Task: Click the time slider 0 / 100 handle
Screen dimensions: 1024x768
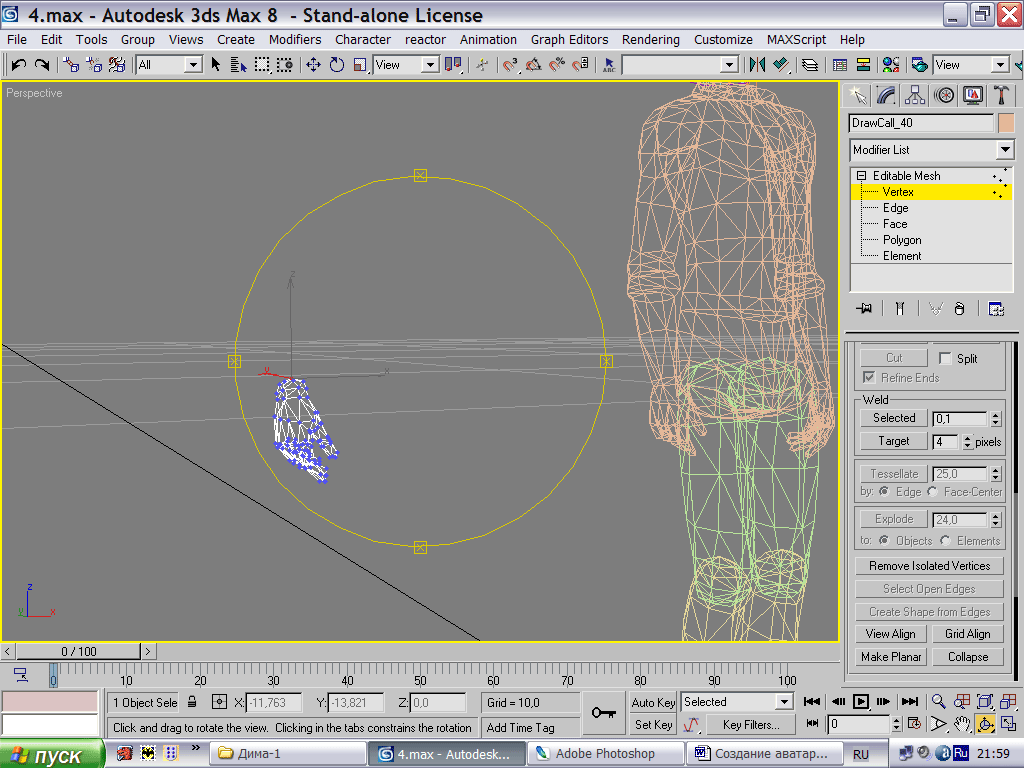Action: click(x=78, y=651)
